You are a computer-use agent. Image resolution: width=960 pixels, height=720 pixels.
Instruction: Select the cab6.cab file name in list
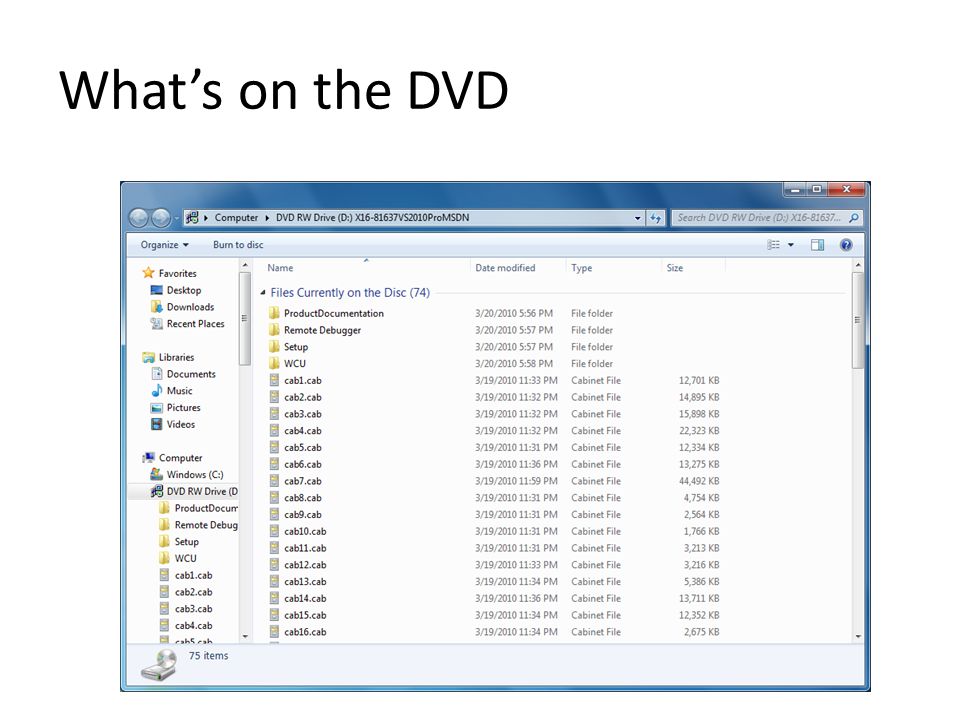tap(302, 464)
